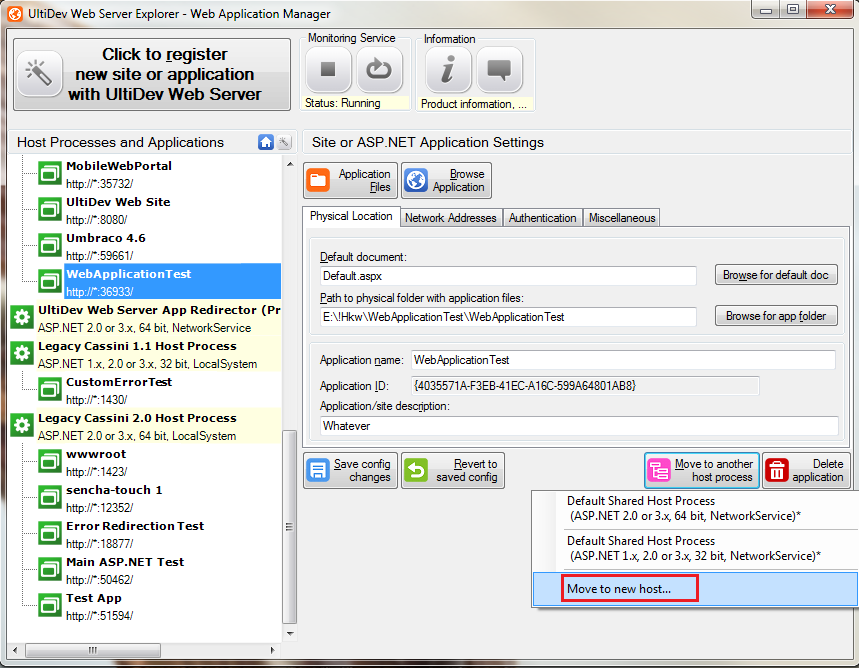Click the home icon in Host Processes header
The height and width of the screenshot is (668, 859).
[x=266, y=142]
